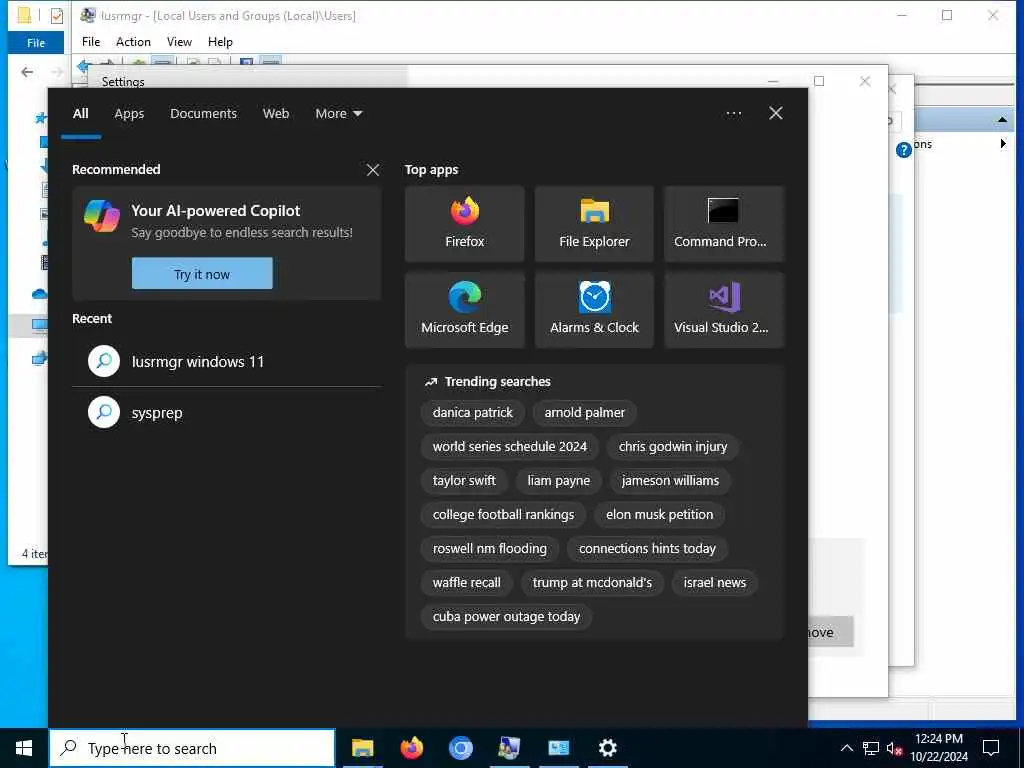Search world series schedule 2024

pyautogui.click(x=509, y=447)
